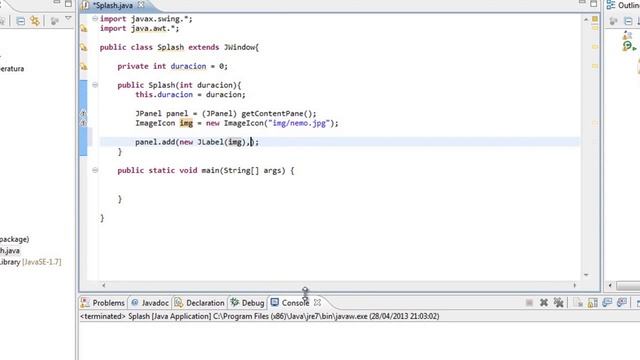Screen dimensions: 640x360
Task: Toggle Scroll Lock in Console toolbar
Action: pyautogui.click(x=592, y=302)
